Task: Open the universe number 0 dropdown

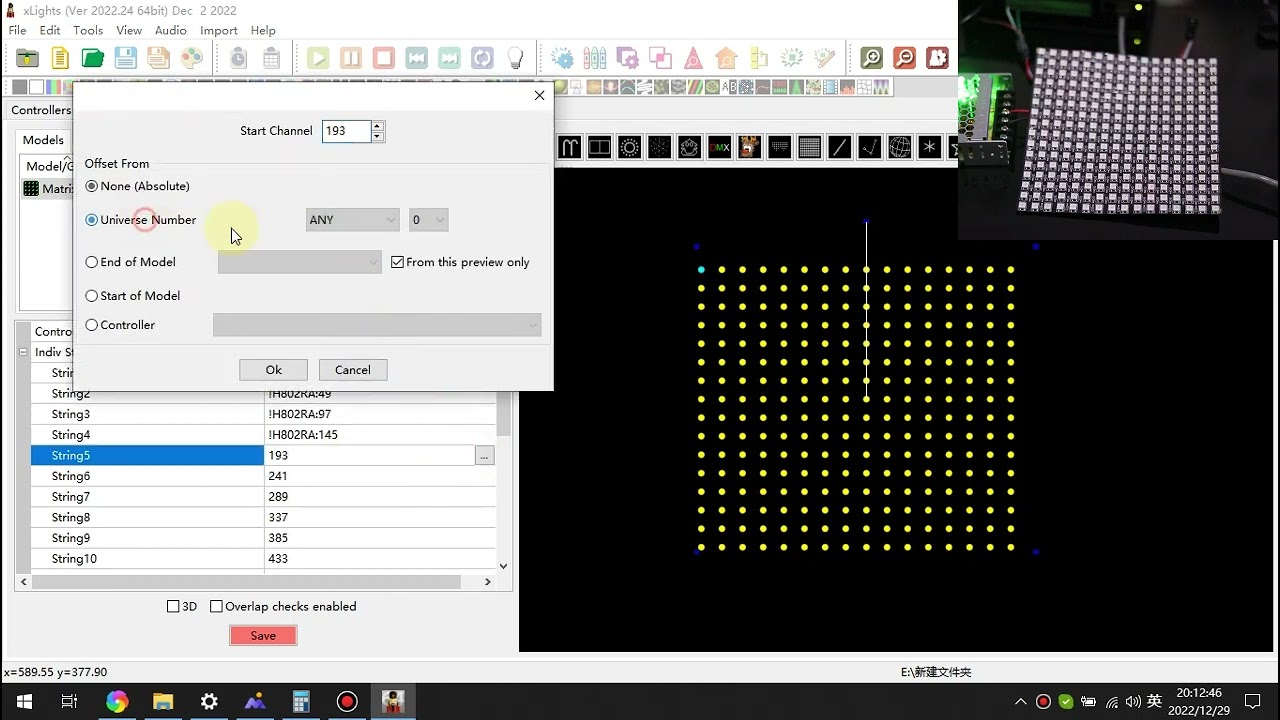Action: (428, 220)
